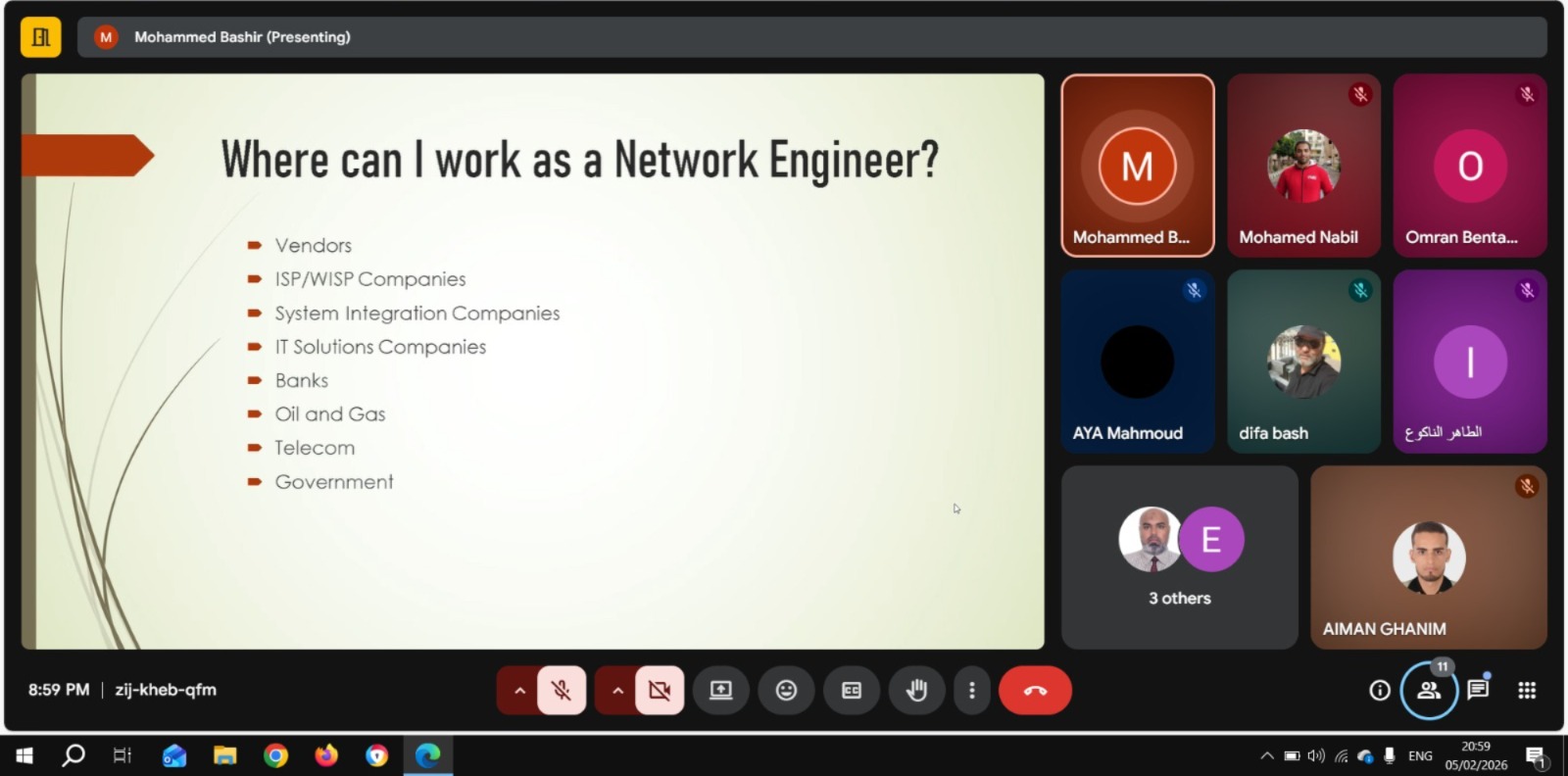Show hidden system tray icons
The height and width of the screenshot is (776, 1568).
tap(1267, 755)
